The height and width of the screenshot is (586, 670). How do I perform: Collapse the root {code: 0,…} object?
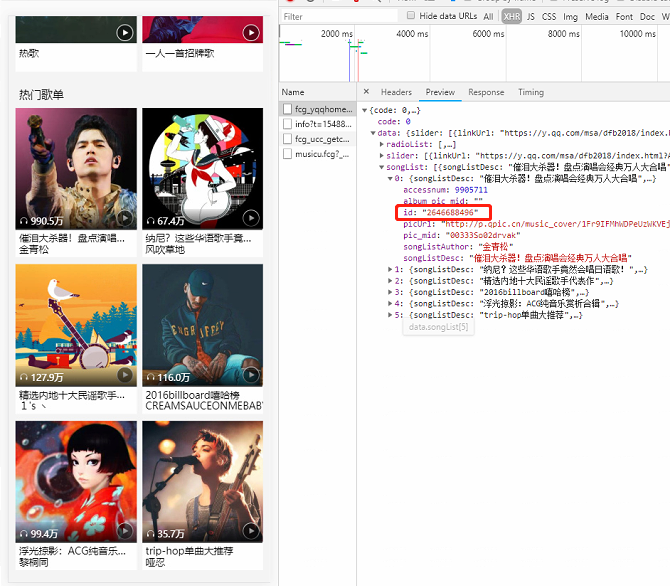364,110
